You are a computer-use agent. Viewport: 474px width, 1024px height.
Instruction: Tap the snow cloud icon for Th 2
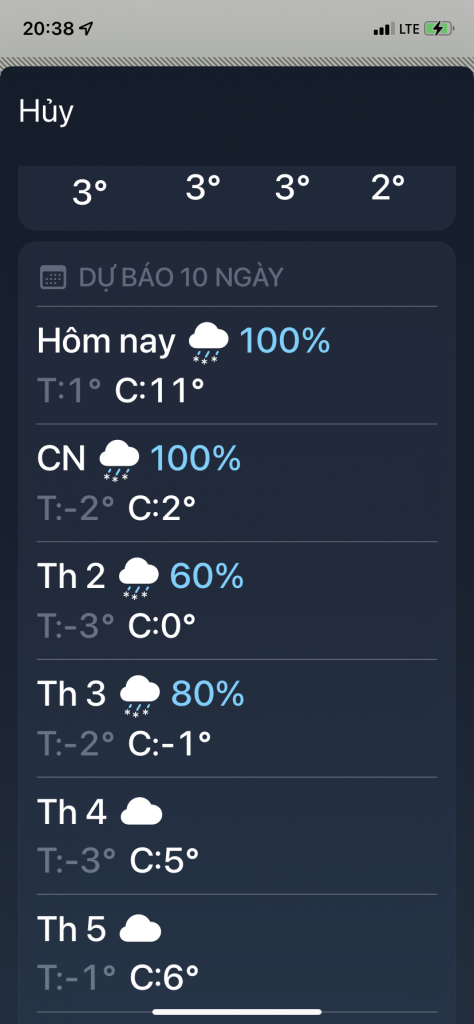[x=139, y=579]
